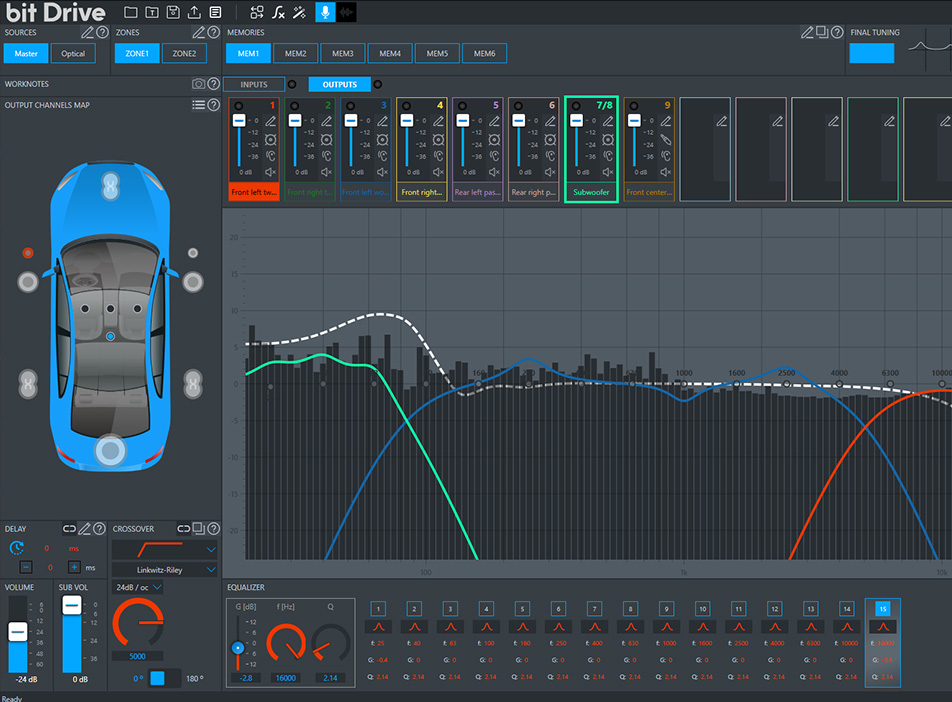Click the Crossover link chain icon
The image size is (952, 702).
coord(184,528)
